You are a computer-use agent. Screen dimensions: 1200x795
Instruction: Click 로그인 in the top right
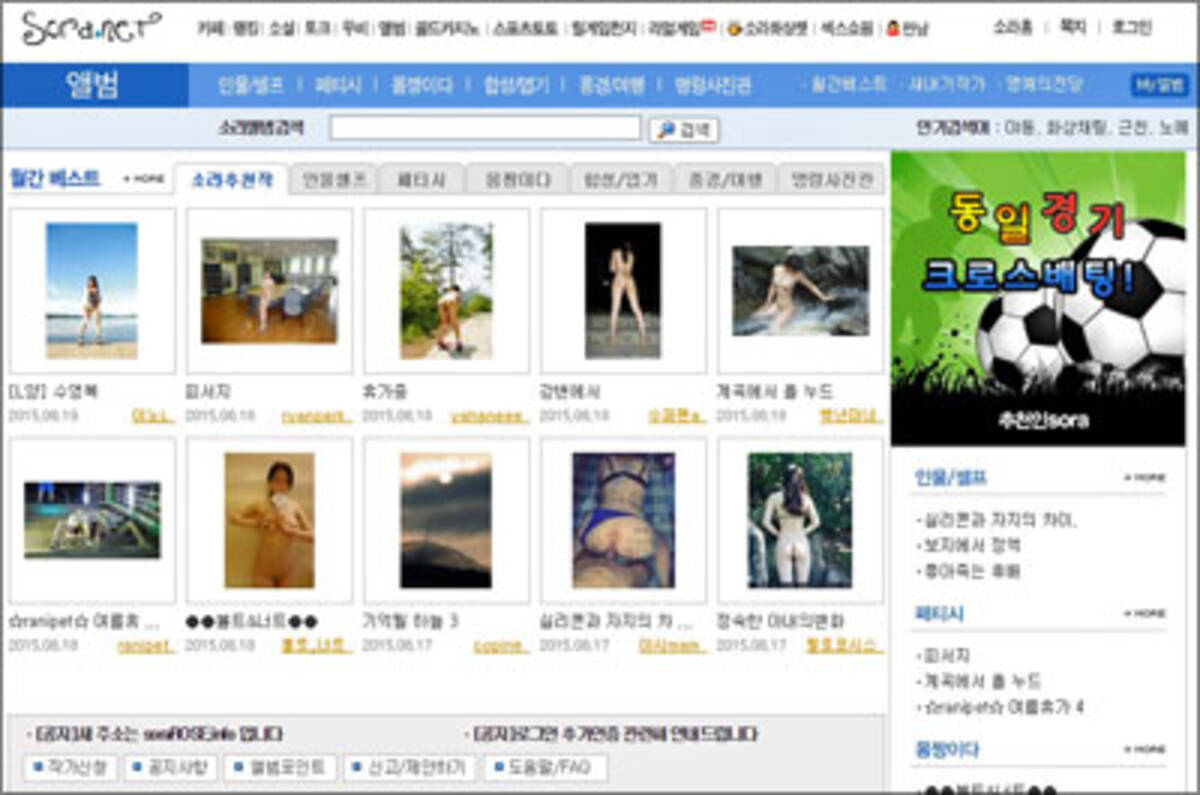(x=1131, y=28)
